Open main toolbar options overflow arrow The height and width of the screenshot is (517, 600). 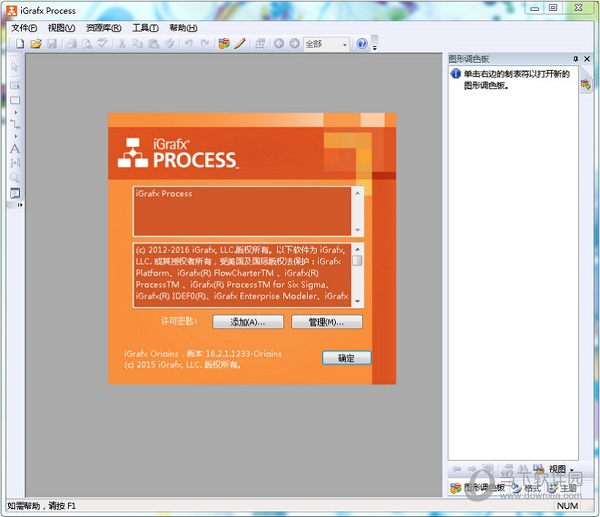point(375,48)
